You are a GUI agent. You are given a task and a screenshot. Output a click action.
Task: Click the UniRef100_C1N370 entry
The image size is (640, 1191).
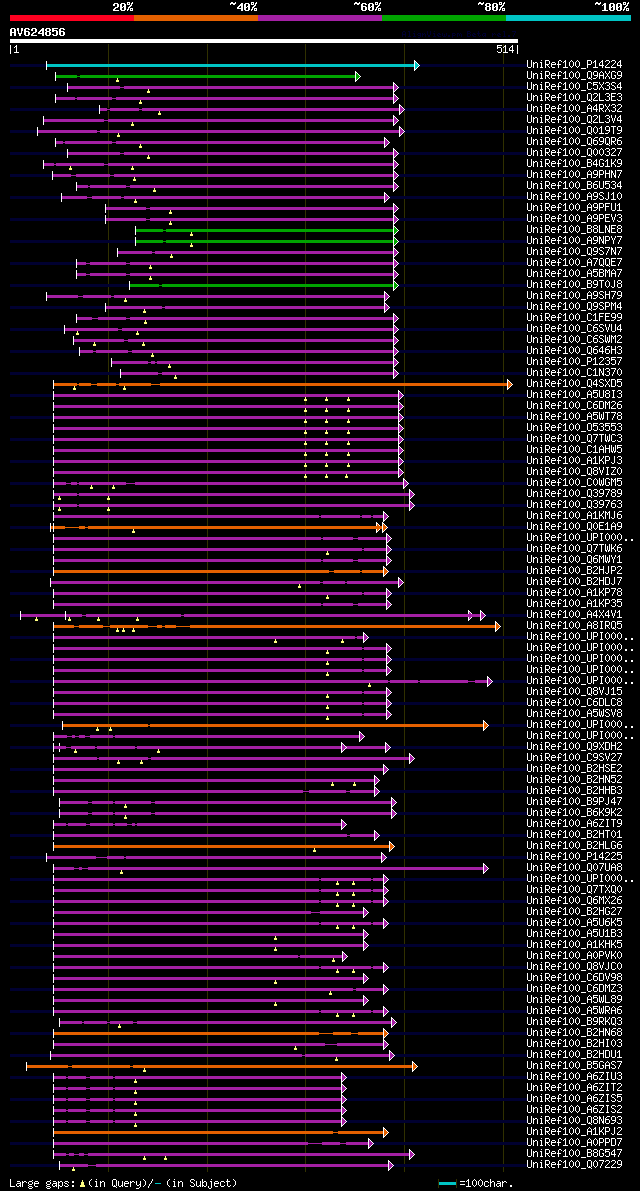tap(574, 373)
